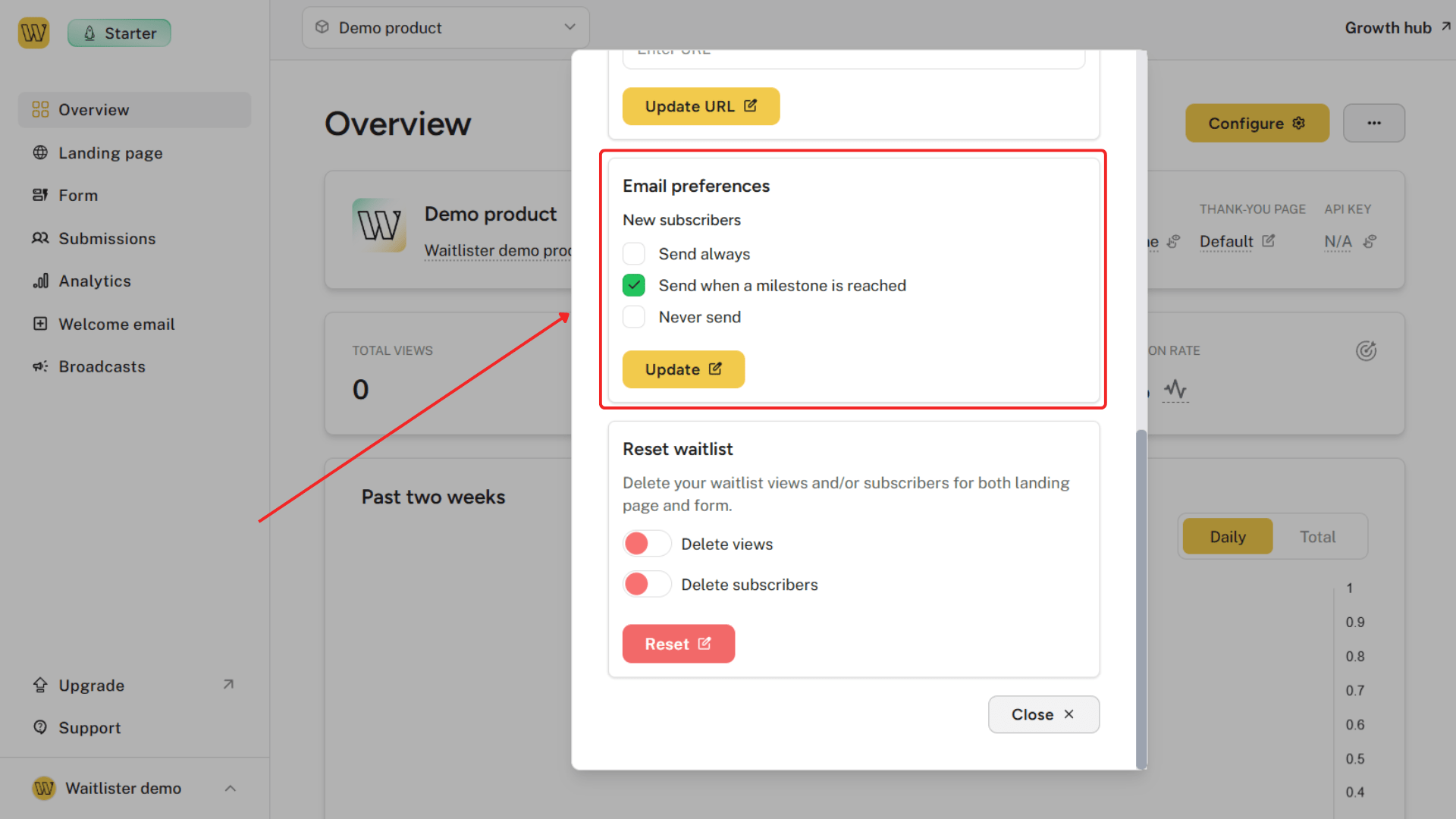Screen dimensions: 1456x819
Task: Switch to the Total chart tab
Action: coord(1317,537)
